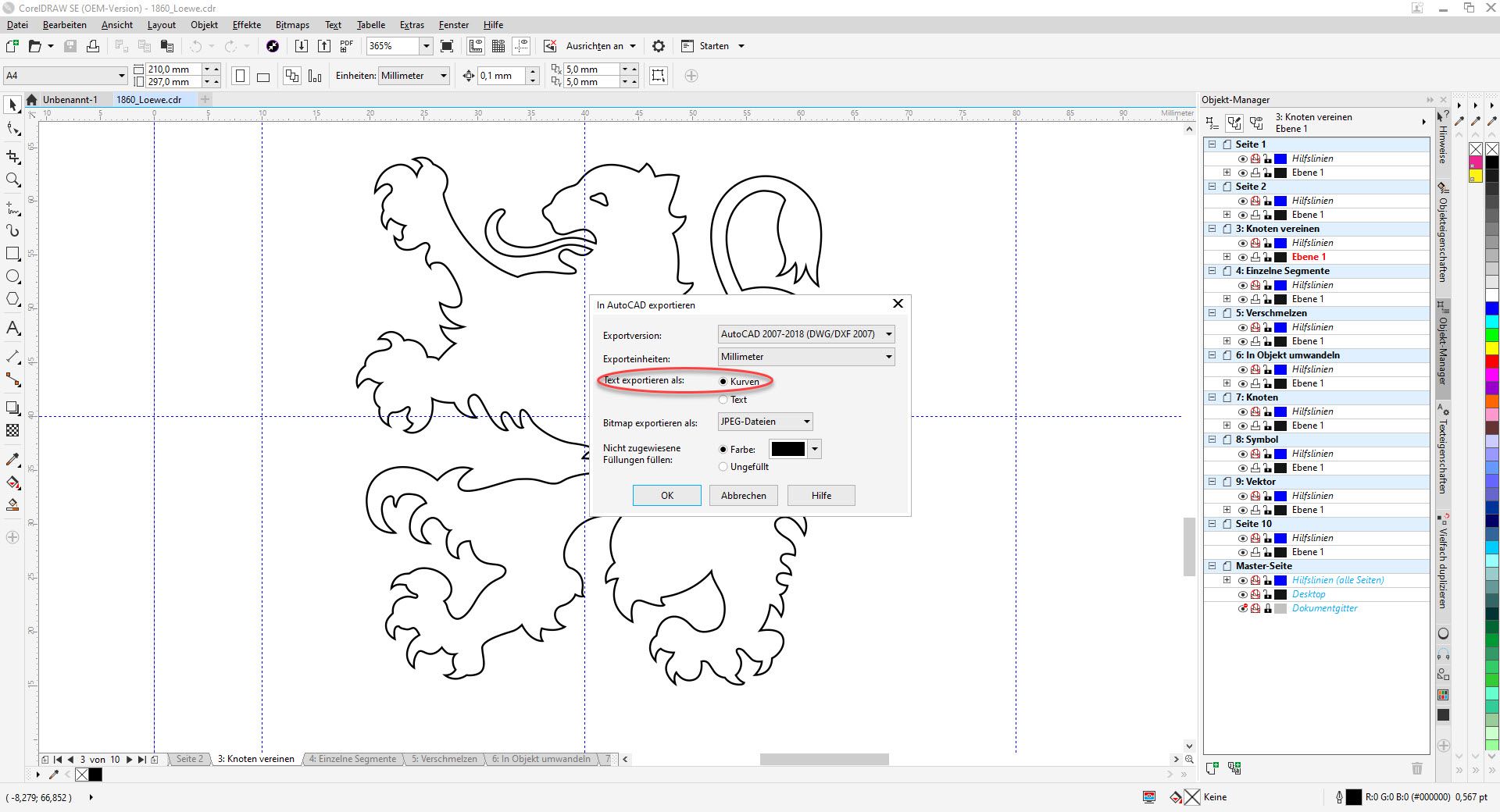
Task: Click the Print icon in the toolbar
Action: [x=93, y=46]
